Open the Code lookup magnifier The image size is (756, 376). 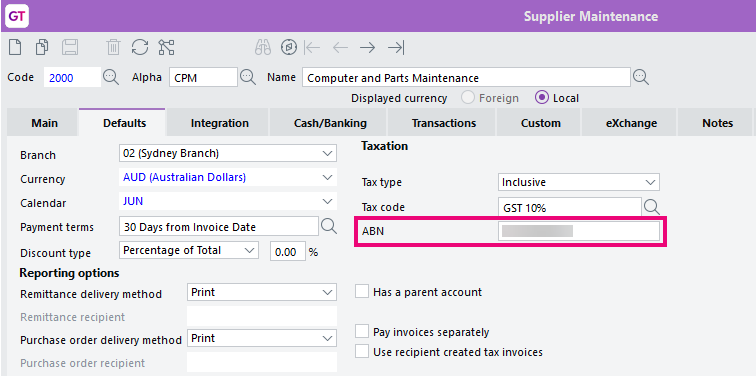tap(111, 77)
